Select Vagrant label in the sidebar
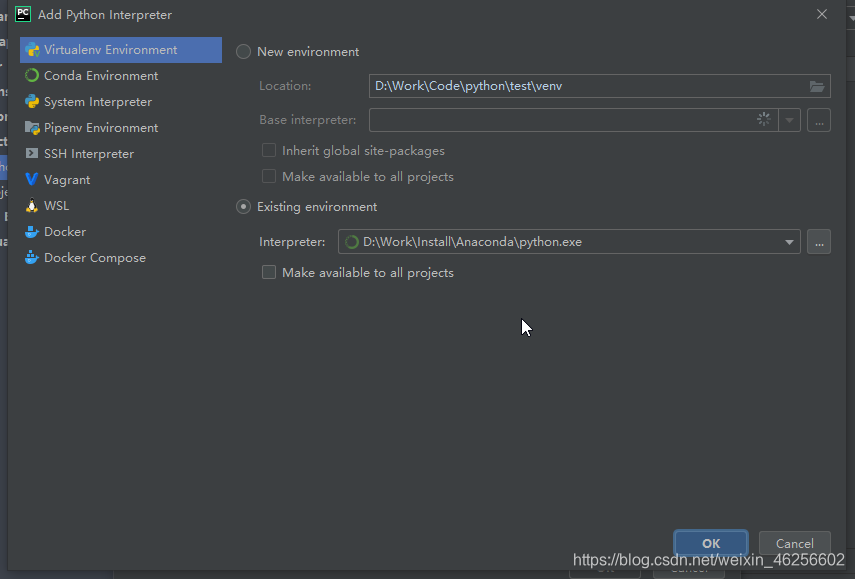 [x=67, y=180]
